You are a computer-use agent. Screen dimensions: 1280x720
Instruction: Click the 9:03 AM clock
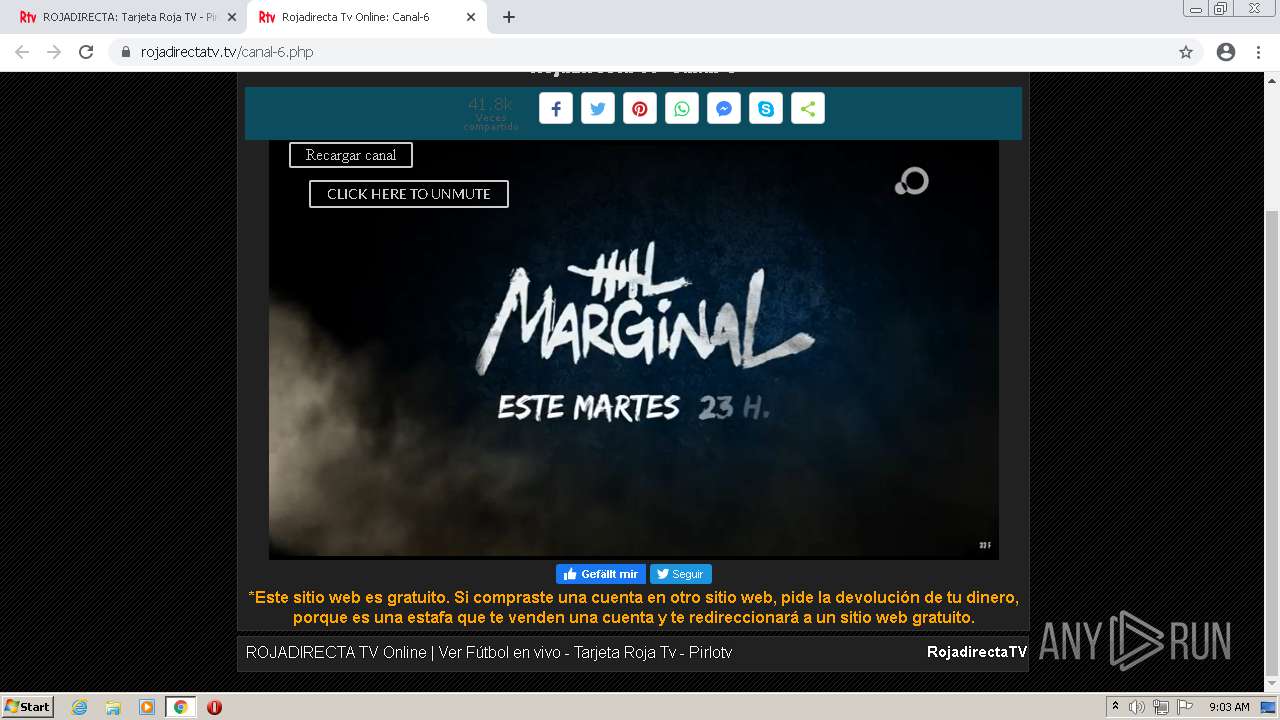click(x=1229, y=707)
